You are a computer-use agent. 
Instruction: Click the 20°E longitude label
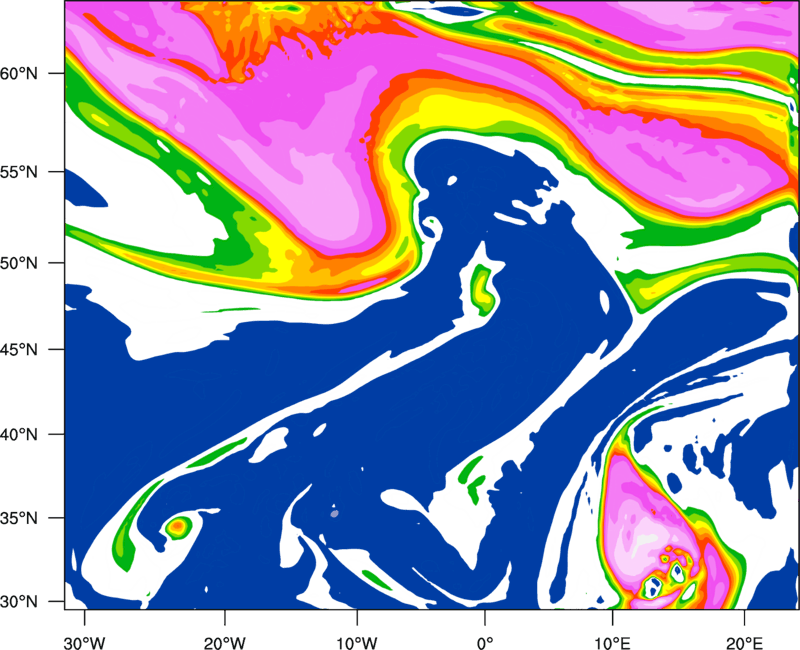[x=744, y=643]
